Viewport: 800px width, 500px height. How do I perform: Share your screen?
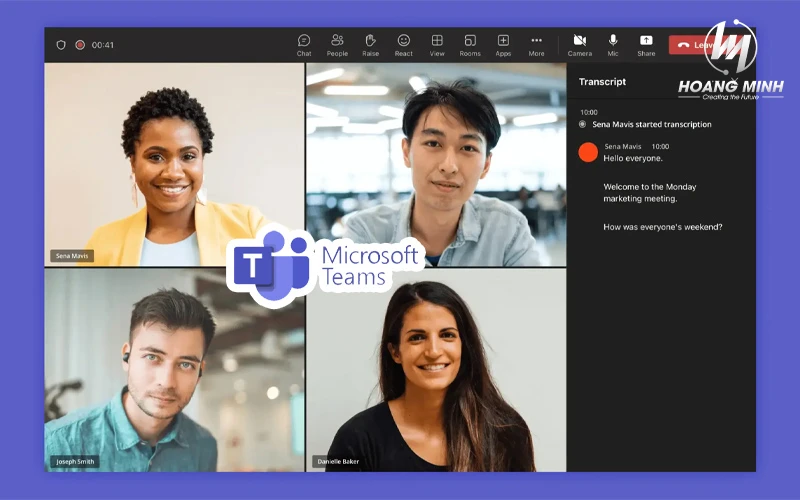tap(646, 45)
